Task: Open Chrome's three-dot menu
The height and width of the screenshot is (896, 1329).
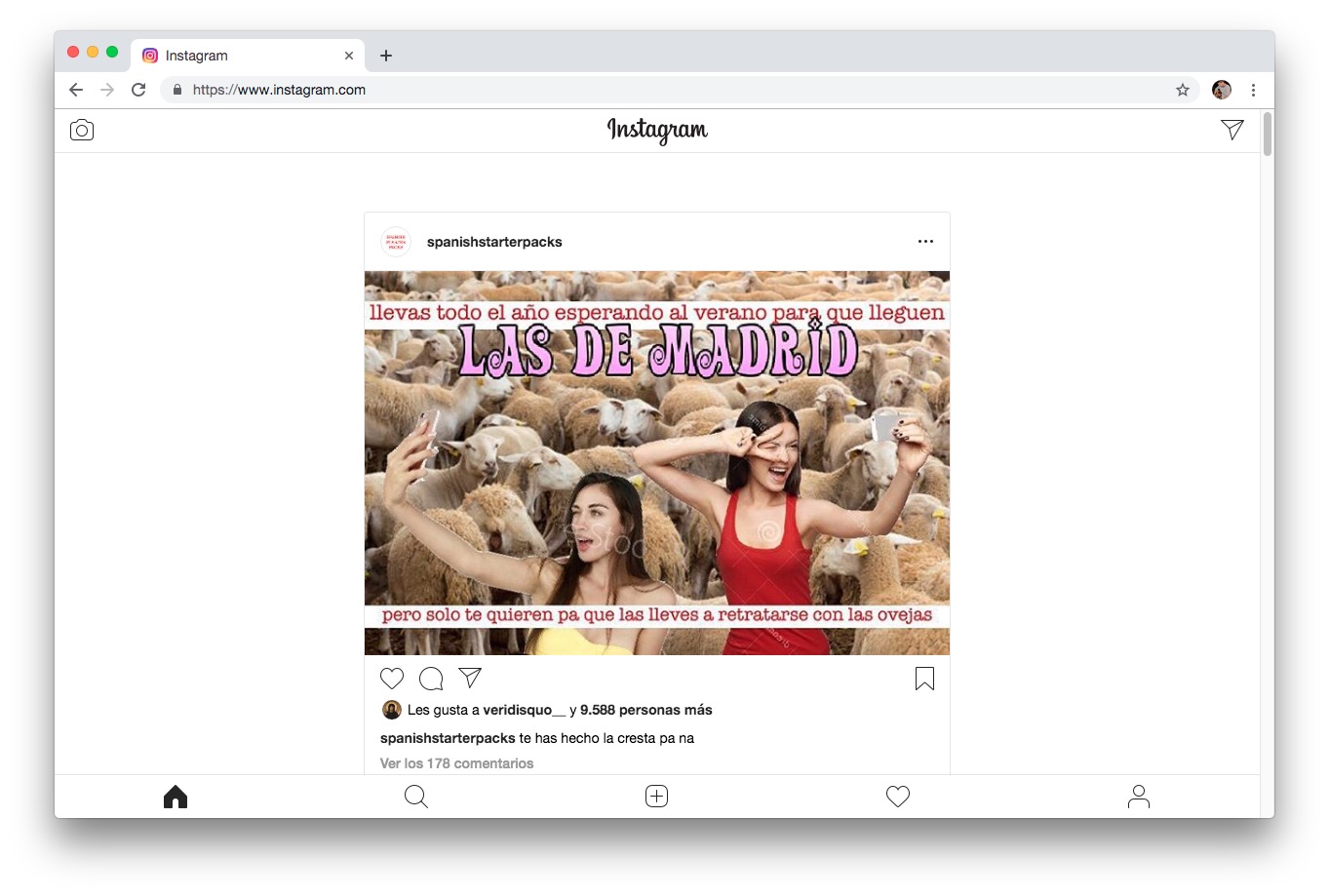Action: [1253, 90]
